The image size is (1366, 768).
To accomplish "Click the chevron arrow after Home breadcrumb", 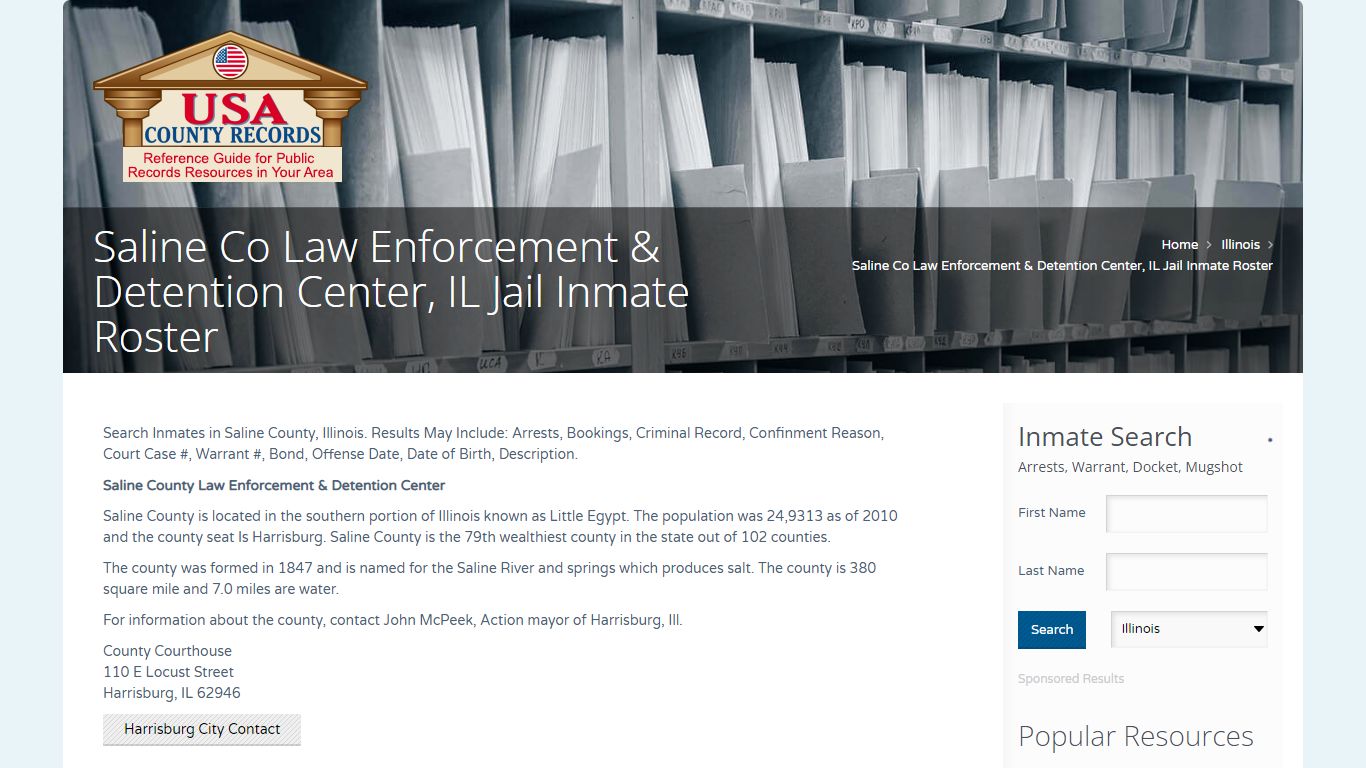I will click(1209, 245).
